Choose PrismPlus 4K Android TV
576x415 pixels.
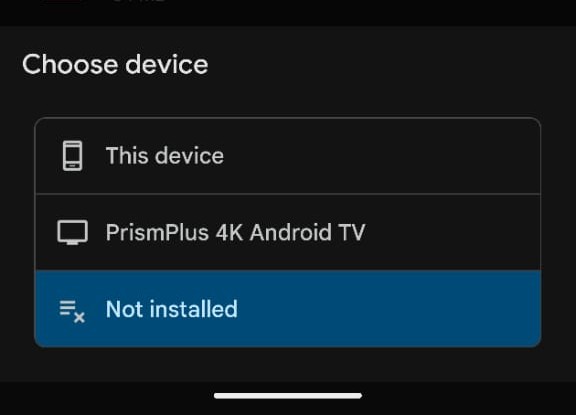pyautogui.click(x=288, y=232)
